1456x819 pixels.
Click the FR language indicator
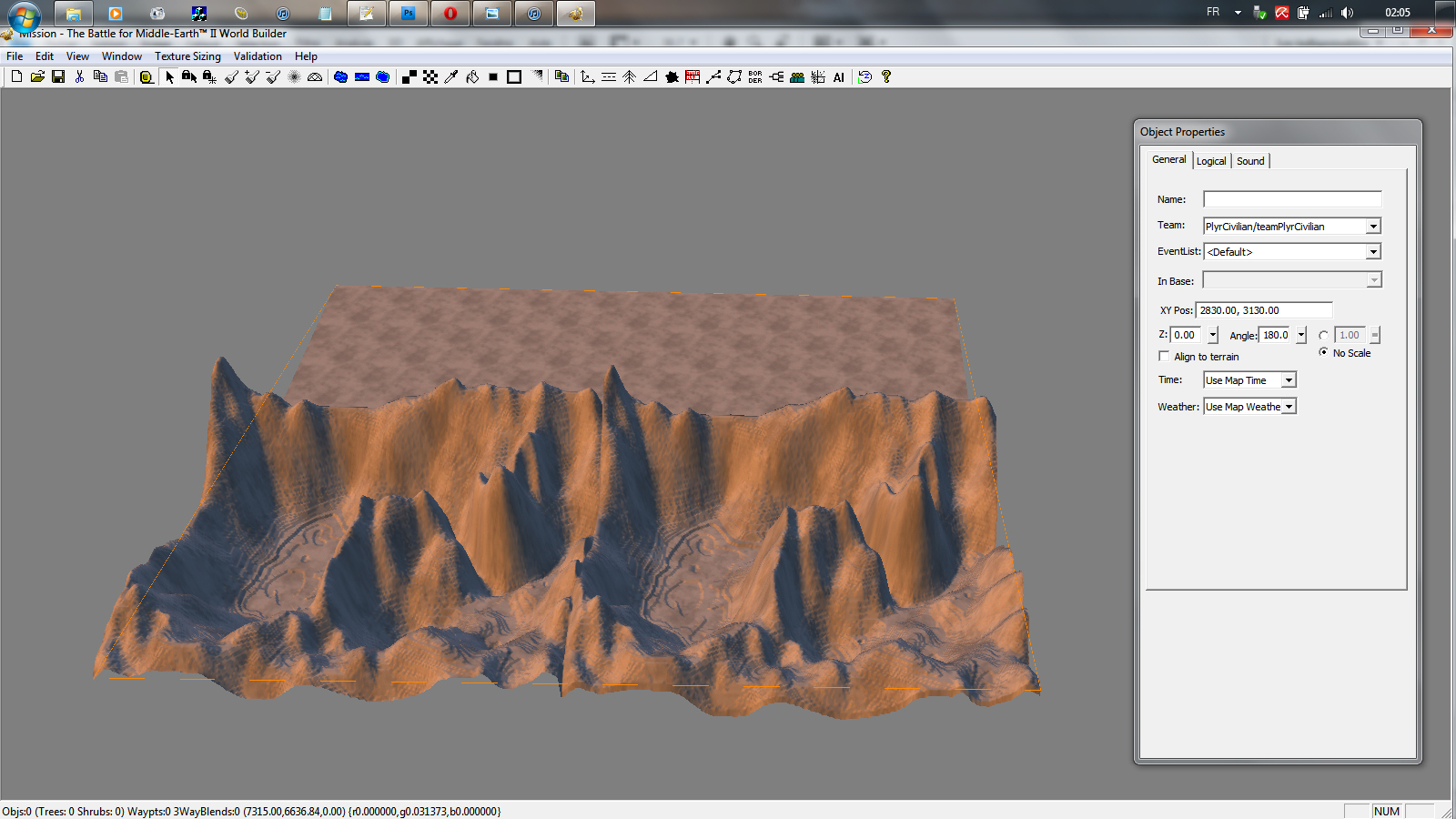(x=1213, y=12)
